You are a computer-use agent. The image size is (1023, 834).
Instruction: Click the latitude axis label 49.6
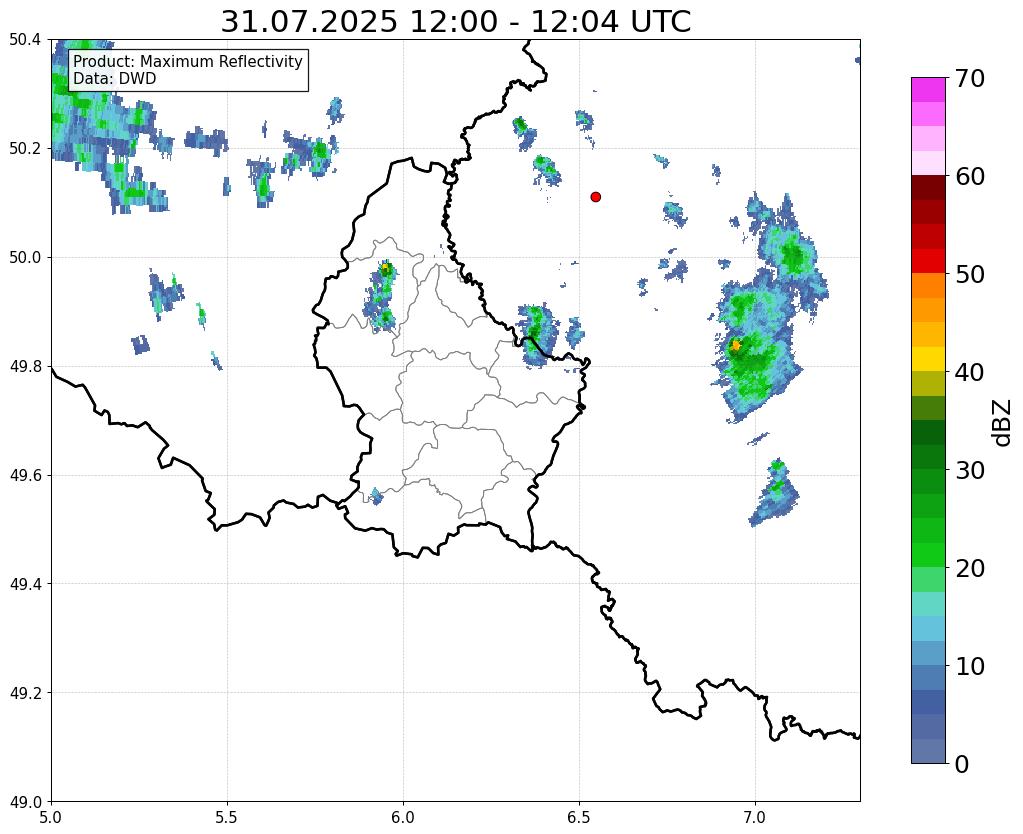(x=25, y=475)
